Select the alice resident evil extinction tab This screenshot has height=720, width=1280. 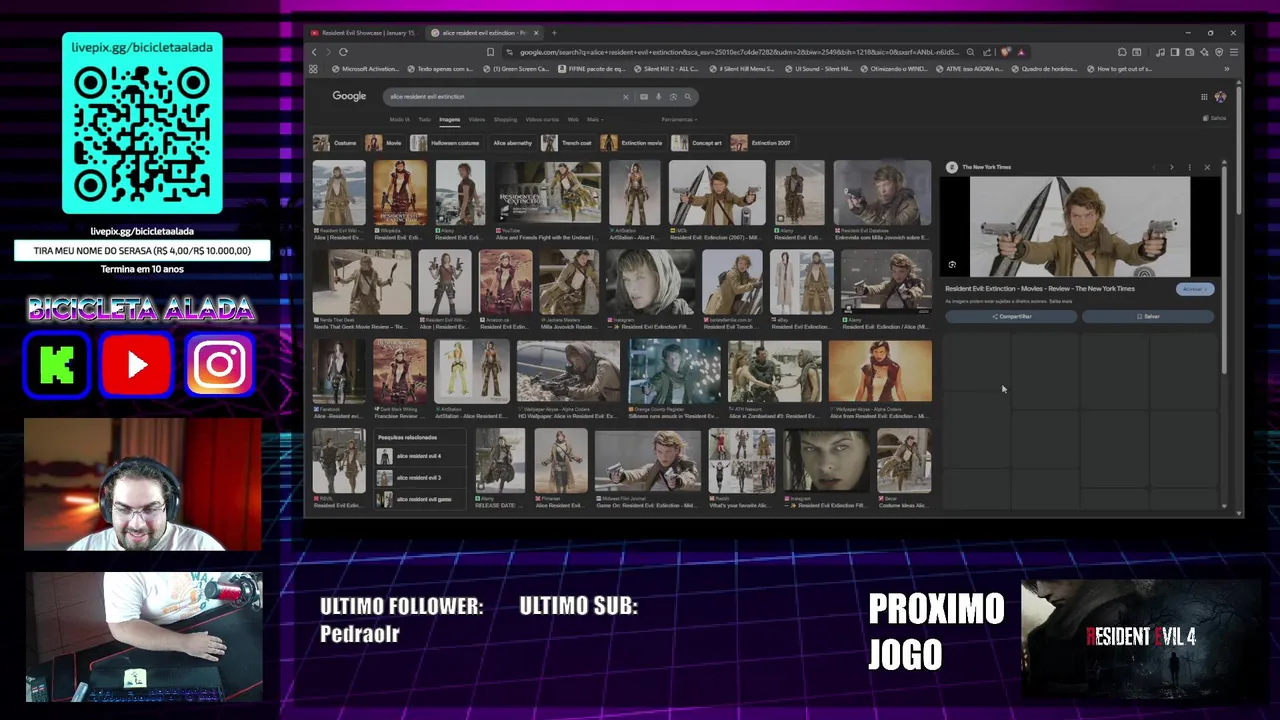(x=484, y=33)
